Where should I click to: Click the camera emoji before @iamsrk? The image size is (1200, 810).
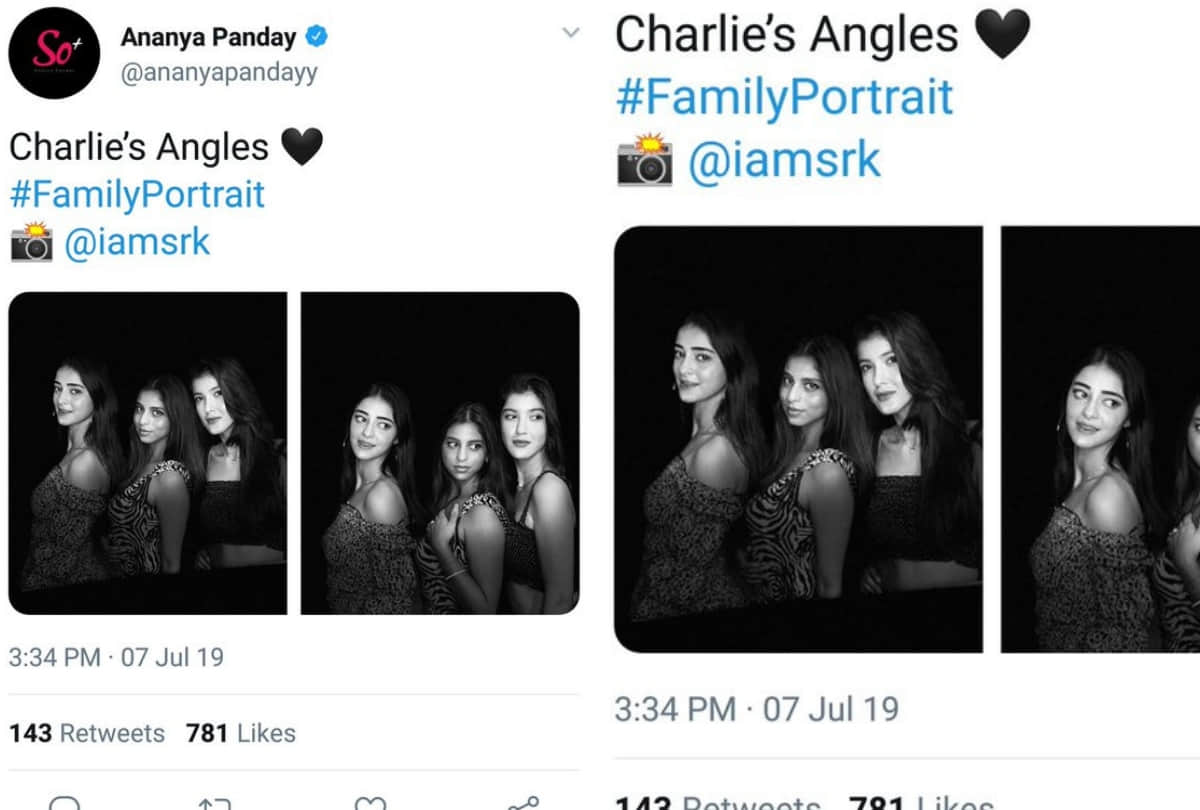(32, 240)
